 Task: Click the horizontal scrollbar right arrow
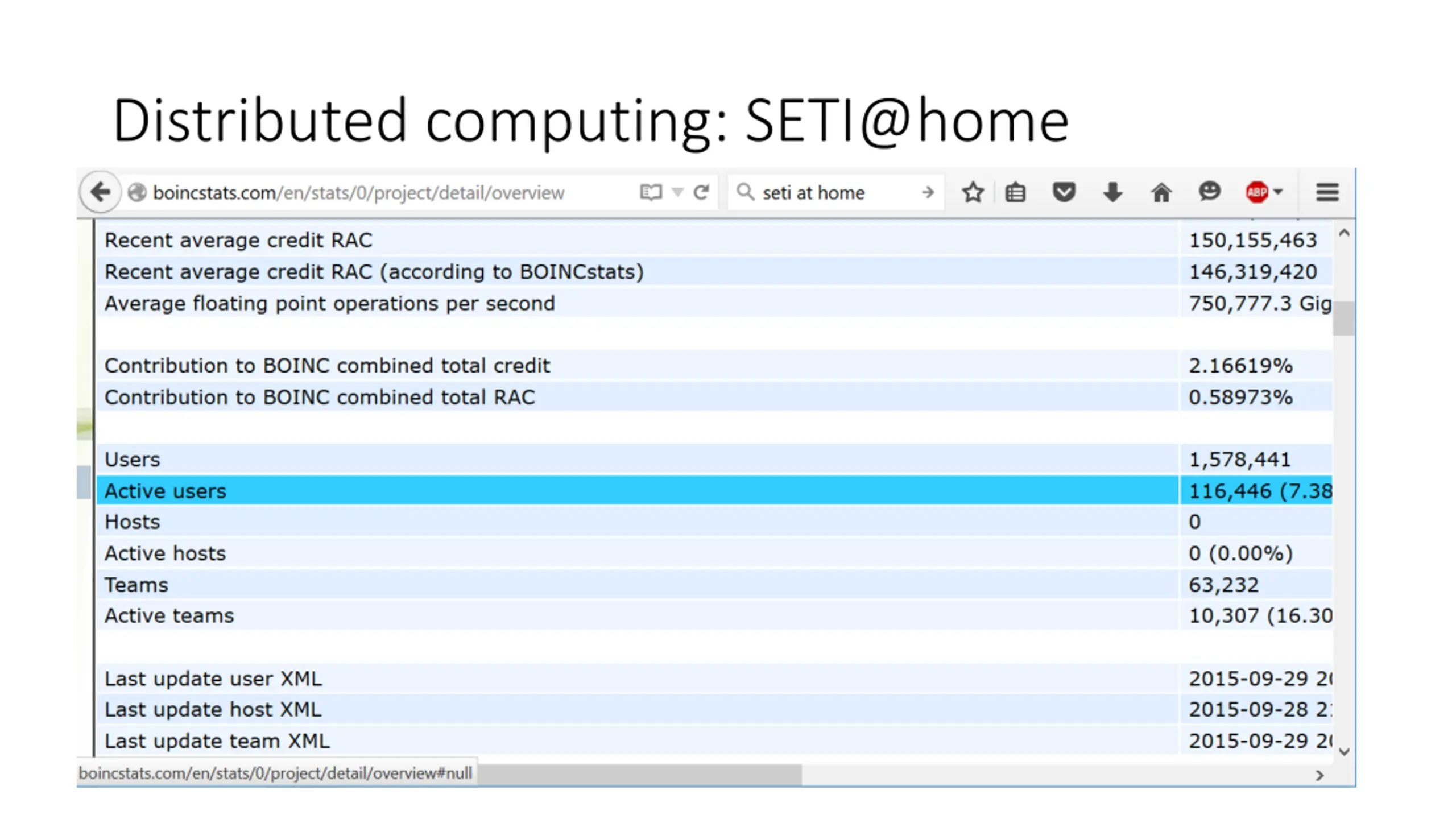[1320, 775]
